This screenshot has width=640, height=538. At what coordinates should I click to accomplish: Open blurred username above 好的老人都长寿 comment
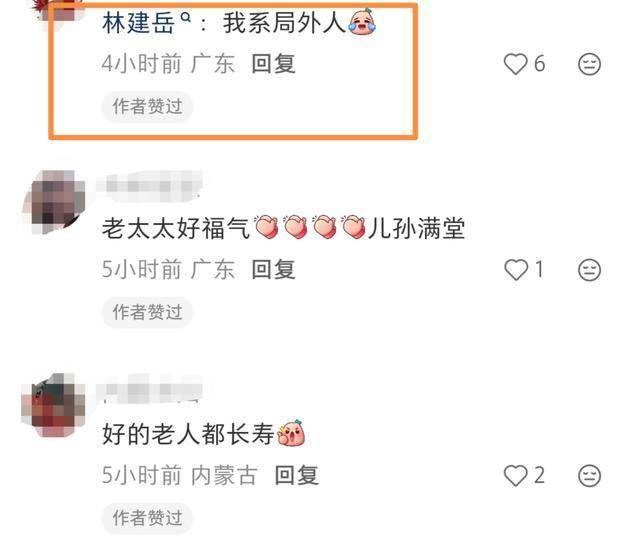click(x=149, y=389)
